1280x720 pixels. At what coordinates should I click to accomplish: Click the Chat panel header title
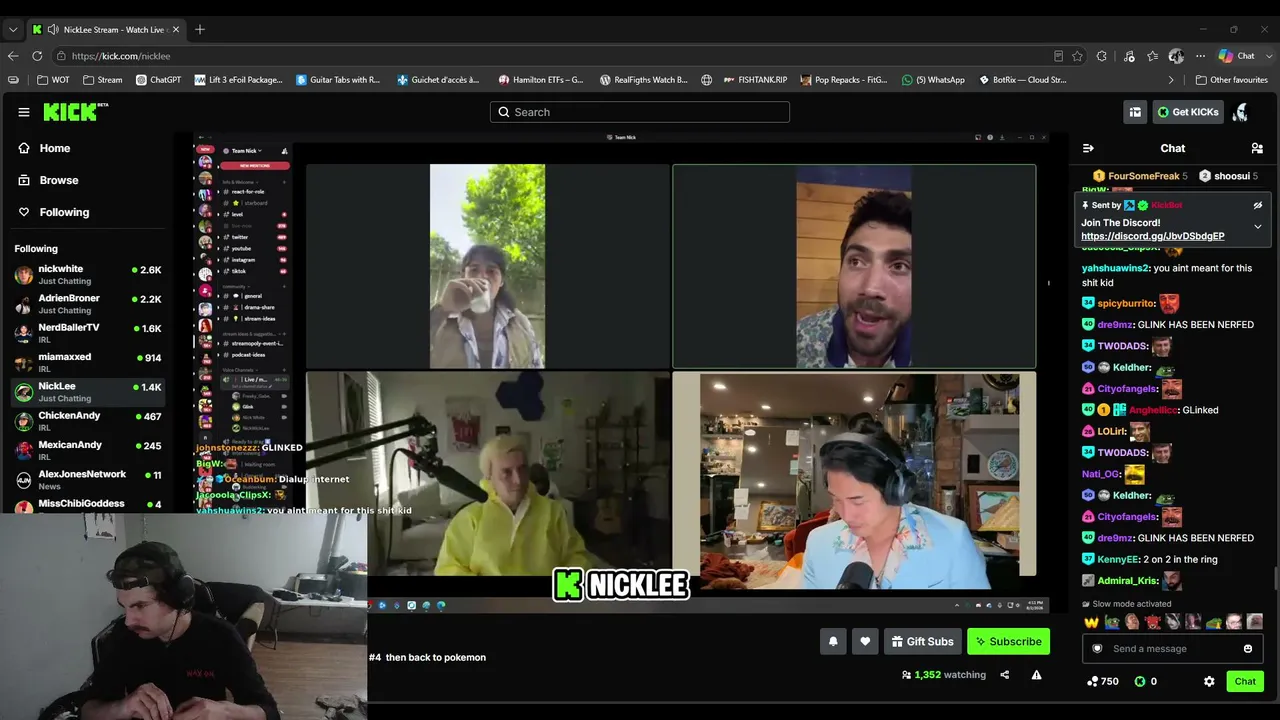(1172, 148)
